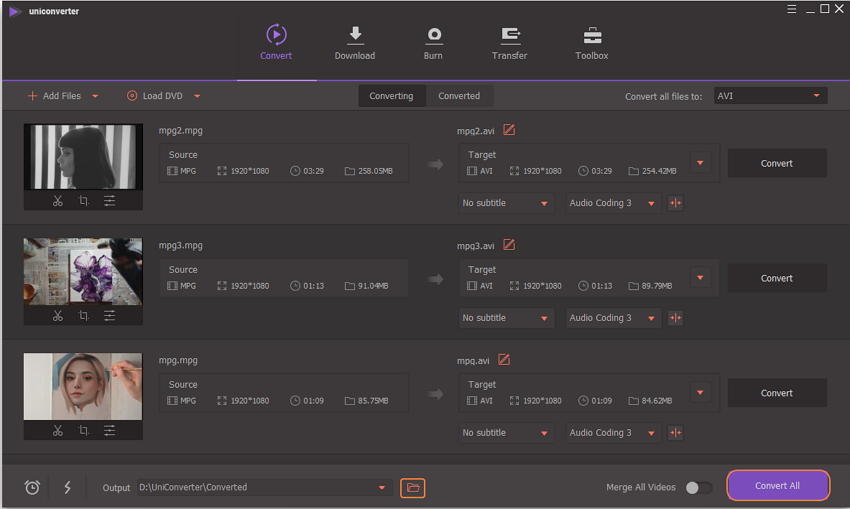Expand the Convert all files to AVI dropdown

click(769, 96)
